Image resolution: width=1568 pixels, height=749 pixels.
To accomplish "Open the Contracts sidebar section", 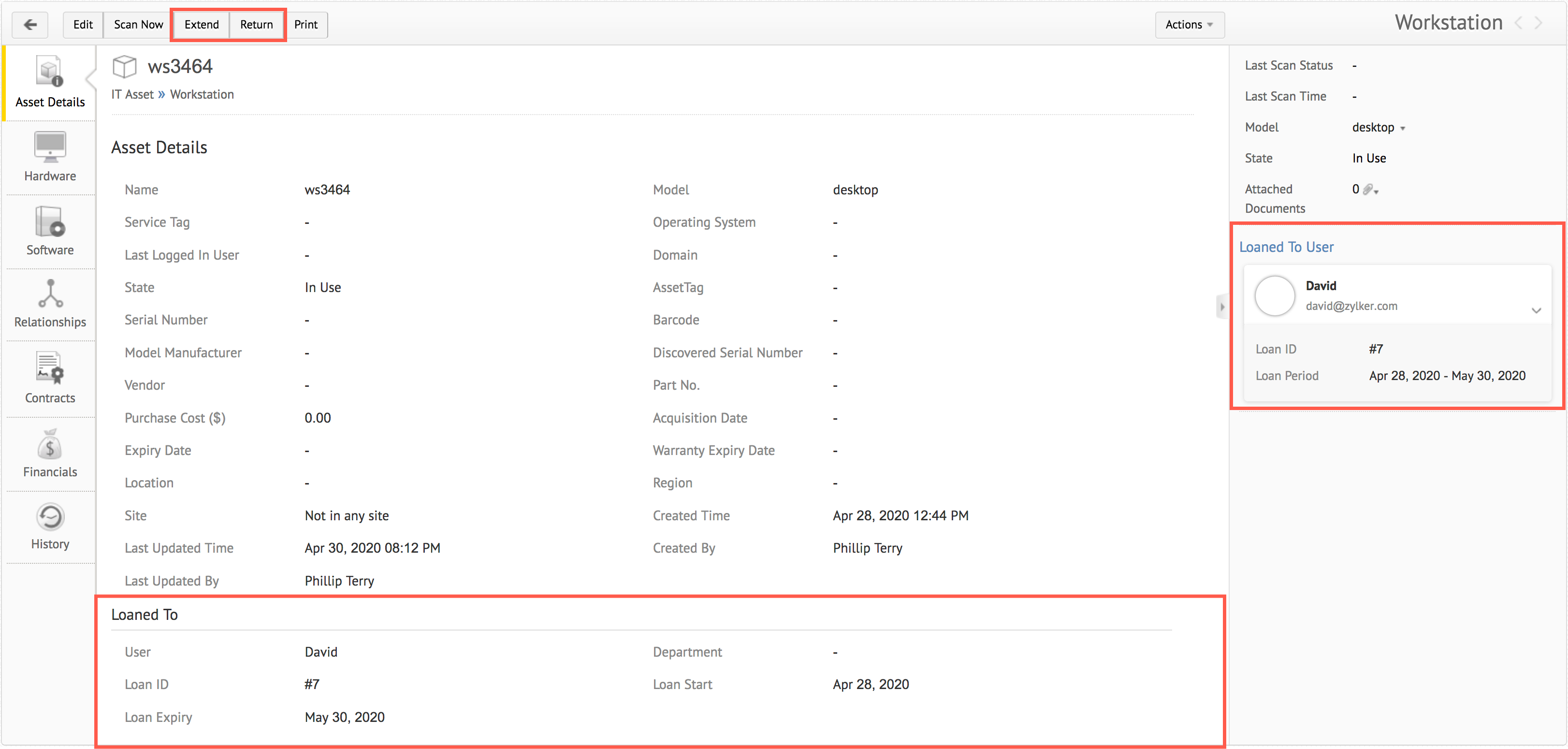I will click(x=50, y=378).
